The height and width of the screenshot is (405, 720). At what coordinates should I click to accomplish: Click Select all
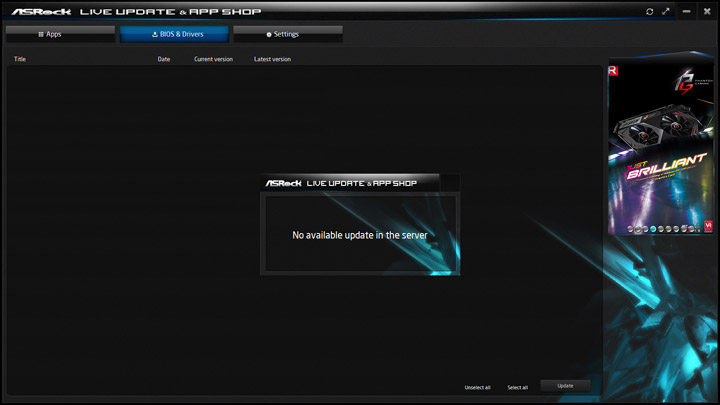point(518,388)
